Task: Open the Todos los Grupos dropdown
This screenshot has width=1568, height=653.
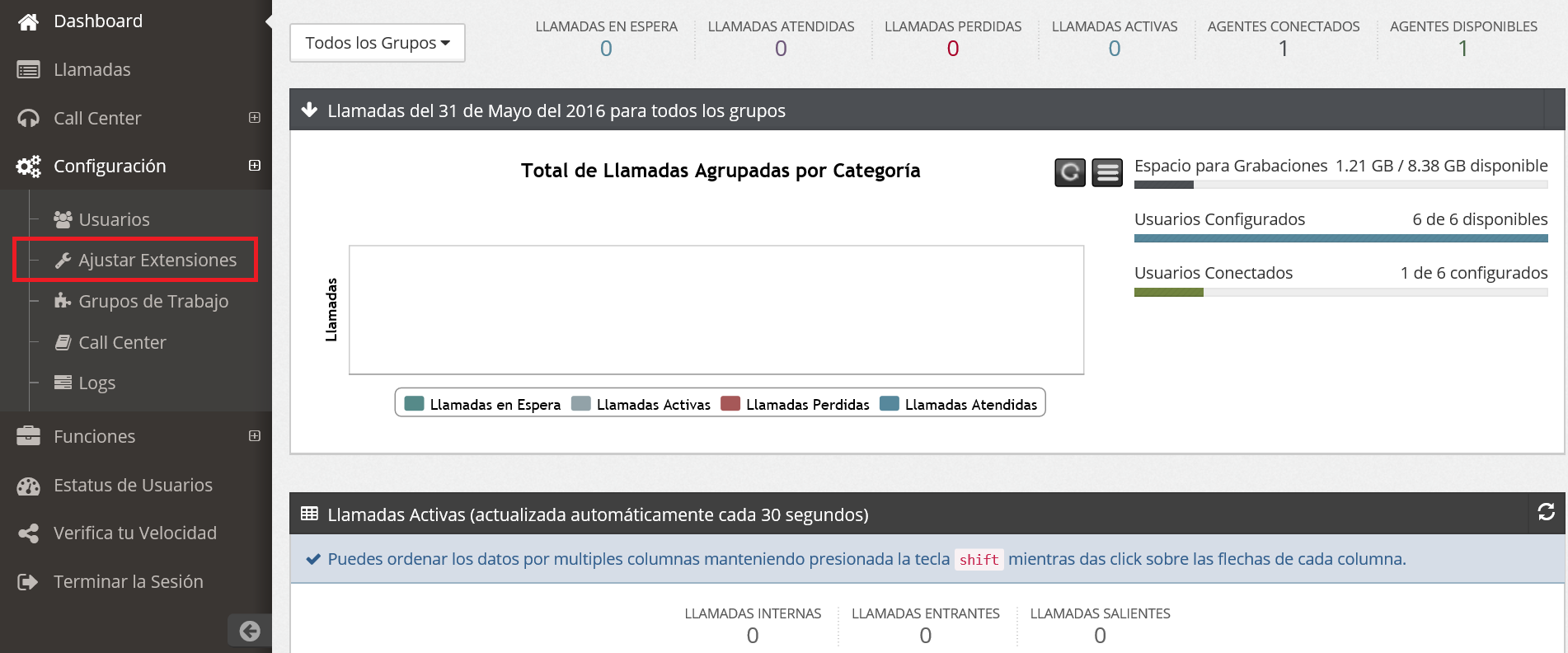Action: pos(378,43)
